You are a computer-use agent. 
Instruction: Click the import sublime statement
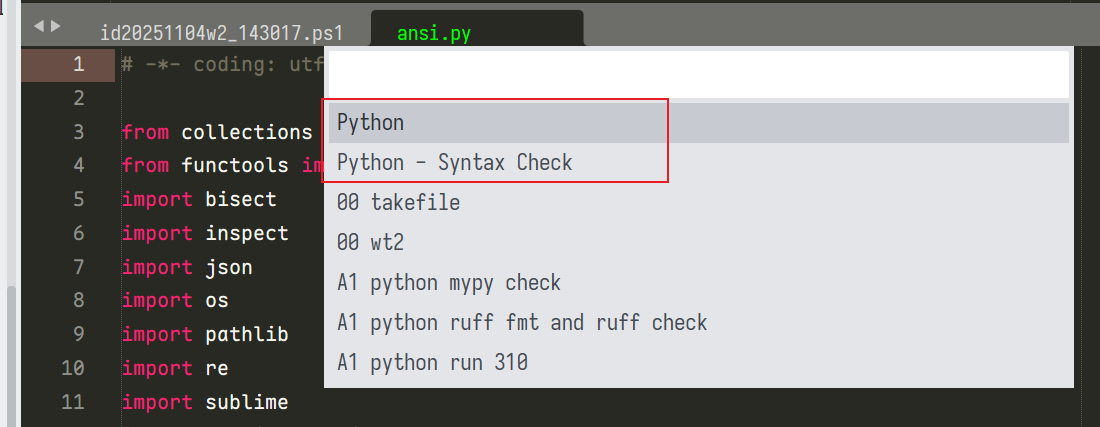pos(205,402)
